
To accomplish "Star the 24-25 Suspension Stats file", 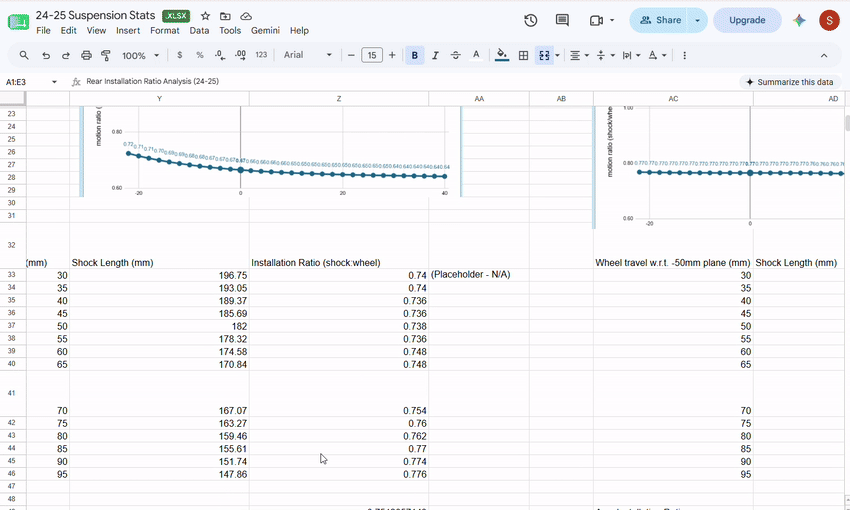I will [x=205, y=16].
